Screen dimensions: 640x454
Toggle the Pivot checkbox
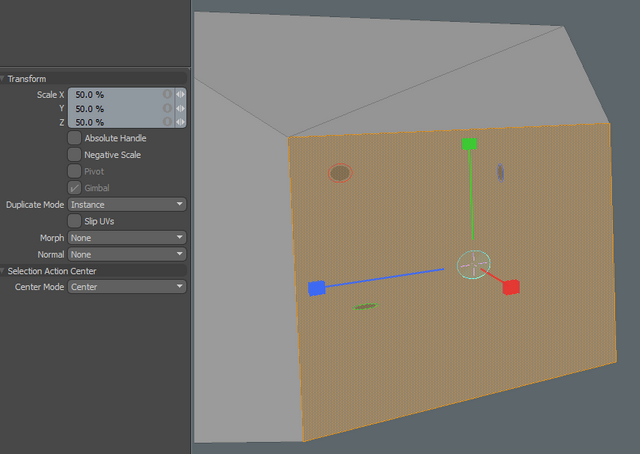74,171
